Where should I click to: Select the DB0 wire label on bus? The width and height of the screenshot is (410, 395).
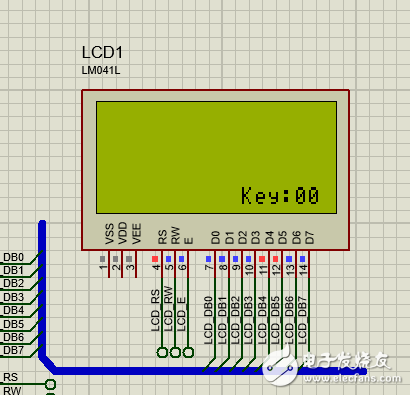(x=13, y=257)
